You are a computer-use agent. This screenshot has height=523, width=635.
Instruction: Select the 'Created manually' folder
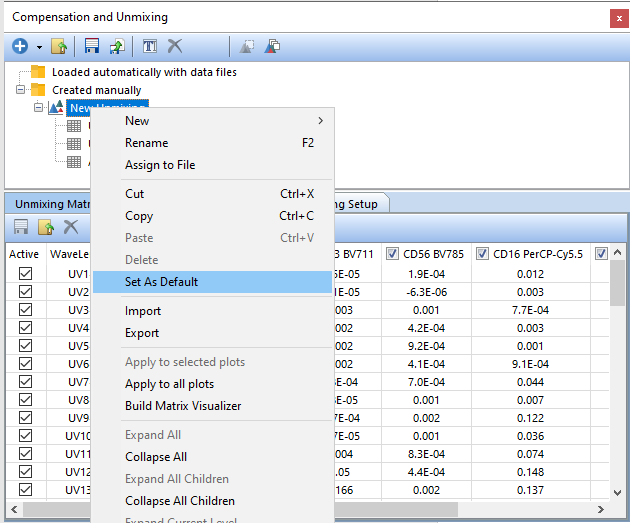(96, 90)
